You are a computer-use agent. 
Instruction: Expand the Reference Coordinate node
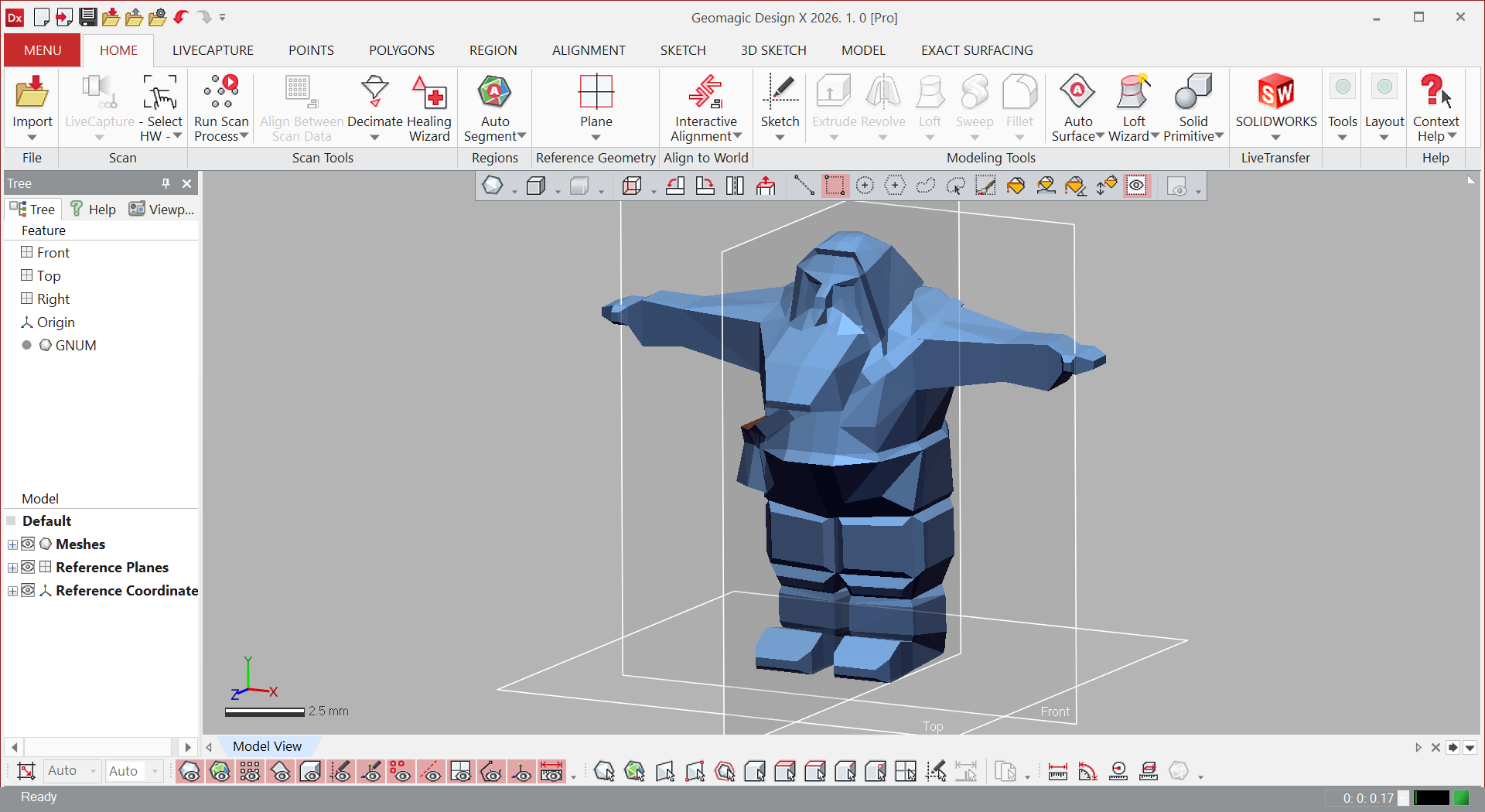(x=12, y=591)
